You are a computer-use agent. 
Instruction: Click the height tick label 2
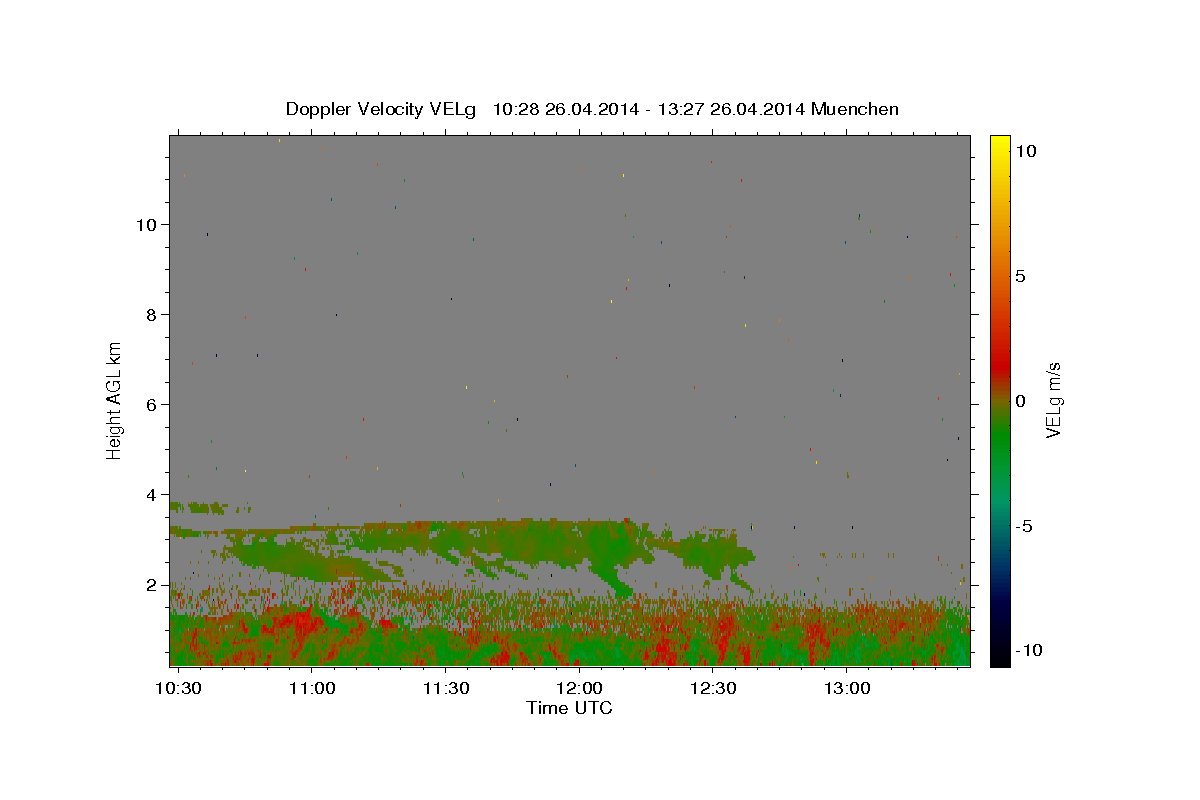[153, 584]
